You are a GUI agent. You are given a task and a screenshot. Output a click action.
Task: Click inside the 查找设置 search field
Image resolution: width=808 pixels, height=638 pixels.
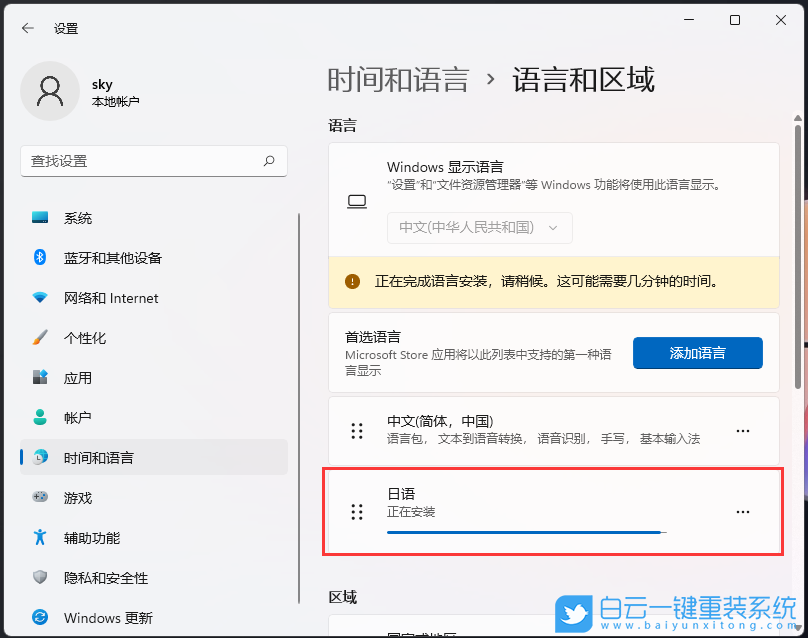coord(154,161)
